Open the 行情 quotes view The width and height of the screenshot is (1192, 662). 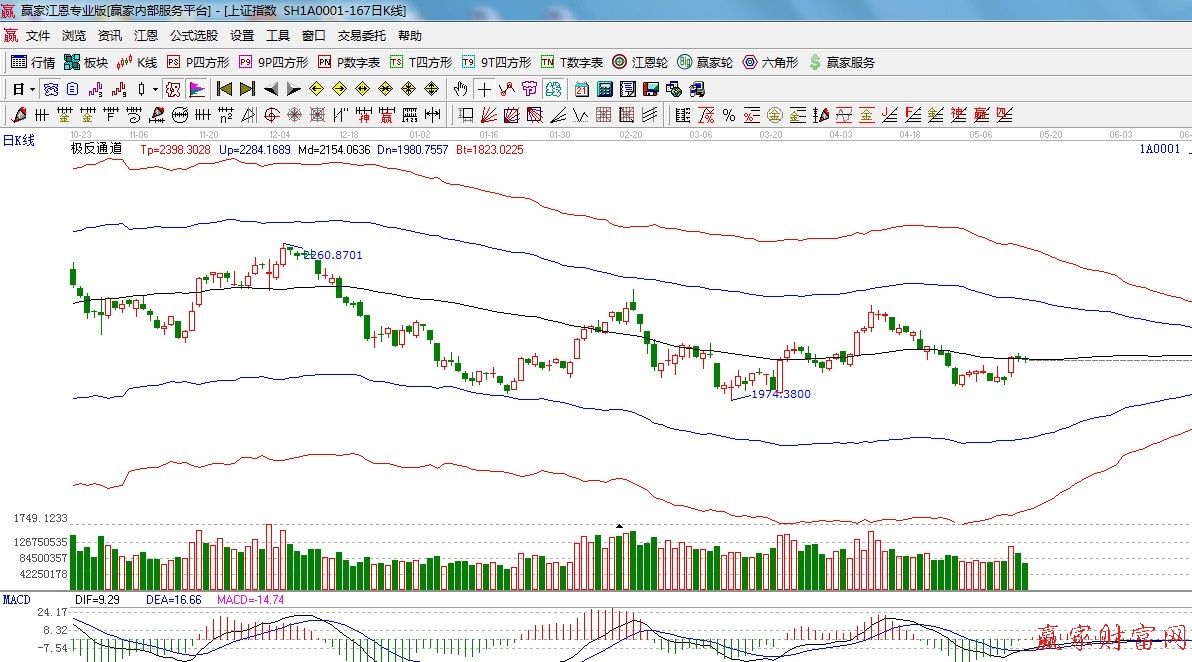33,62
